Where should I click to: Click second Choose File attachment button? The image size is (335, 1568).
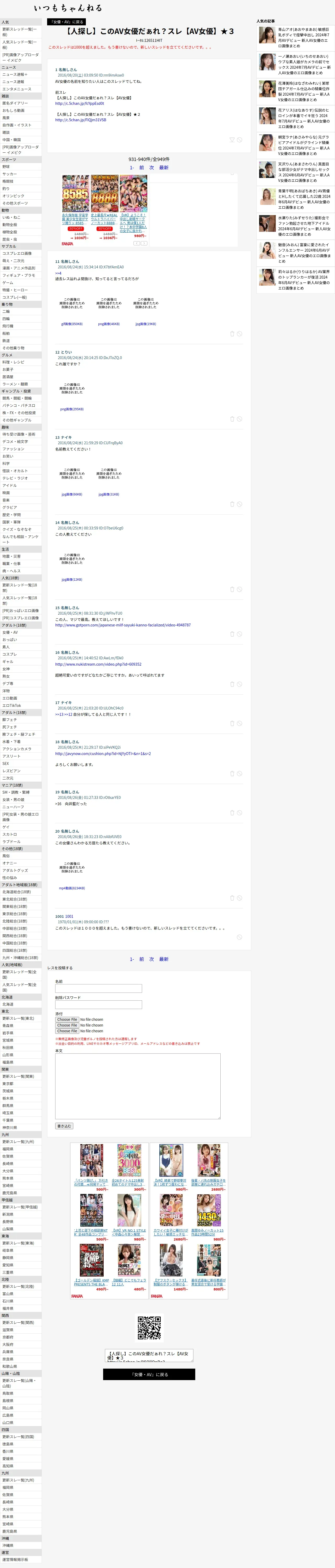point(67,1025)
